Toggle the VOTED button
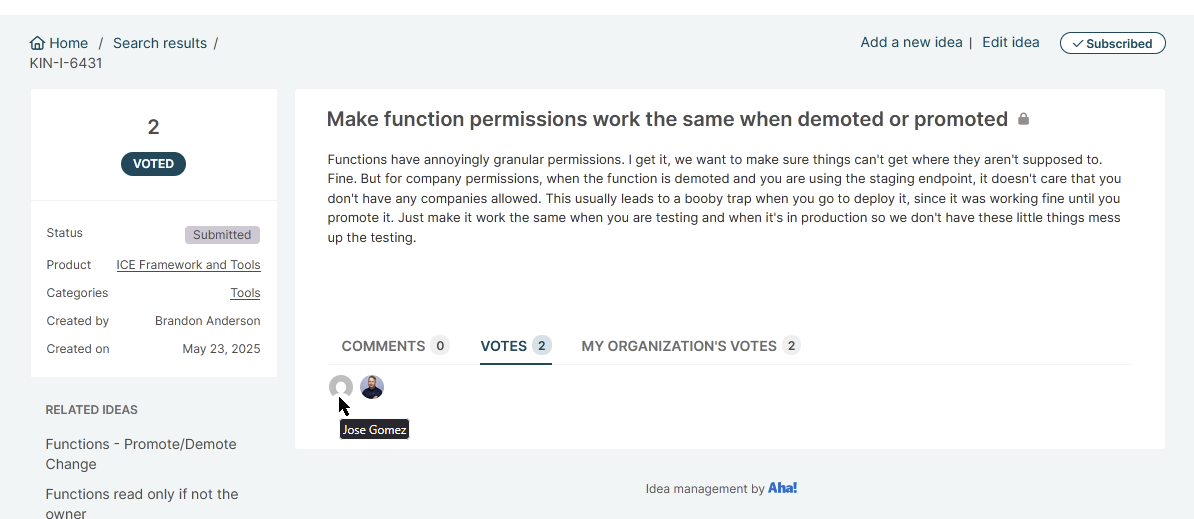Image resolution: width=1194 pixels, height=519 pixels. click(153, 164)
